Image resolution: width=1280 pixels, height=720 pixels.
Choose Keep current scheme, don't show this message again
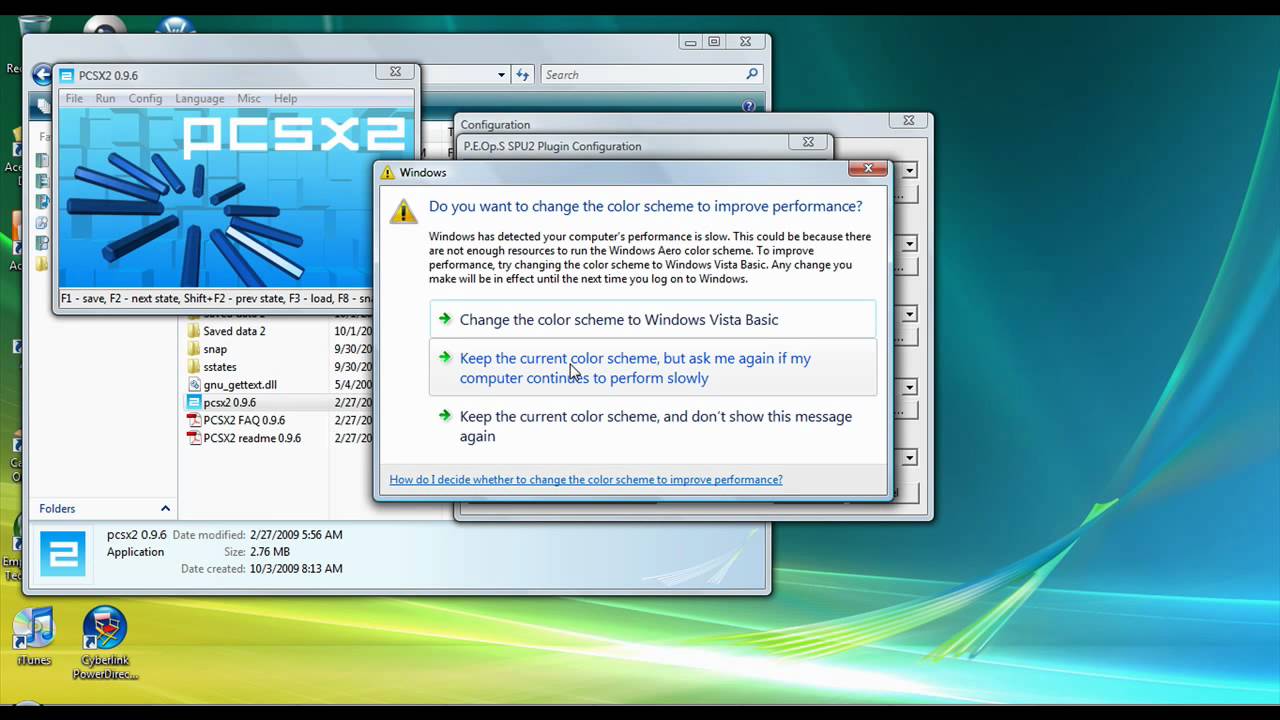point(653,426)
